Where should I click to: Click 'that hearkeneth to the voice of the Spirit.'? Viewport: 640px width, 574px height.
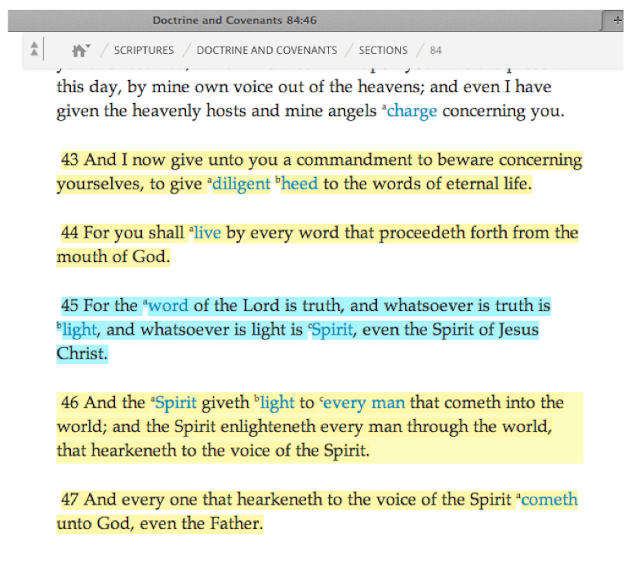pos(213,451)
